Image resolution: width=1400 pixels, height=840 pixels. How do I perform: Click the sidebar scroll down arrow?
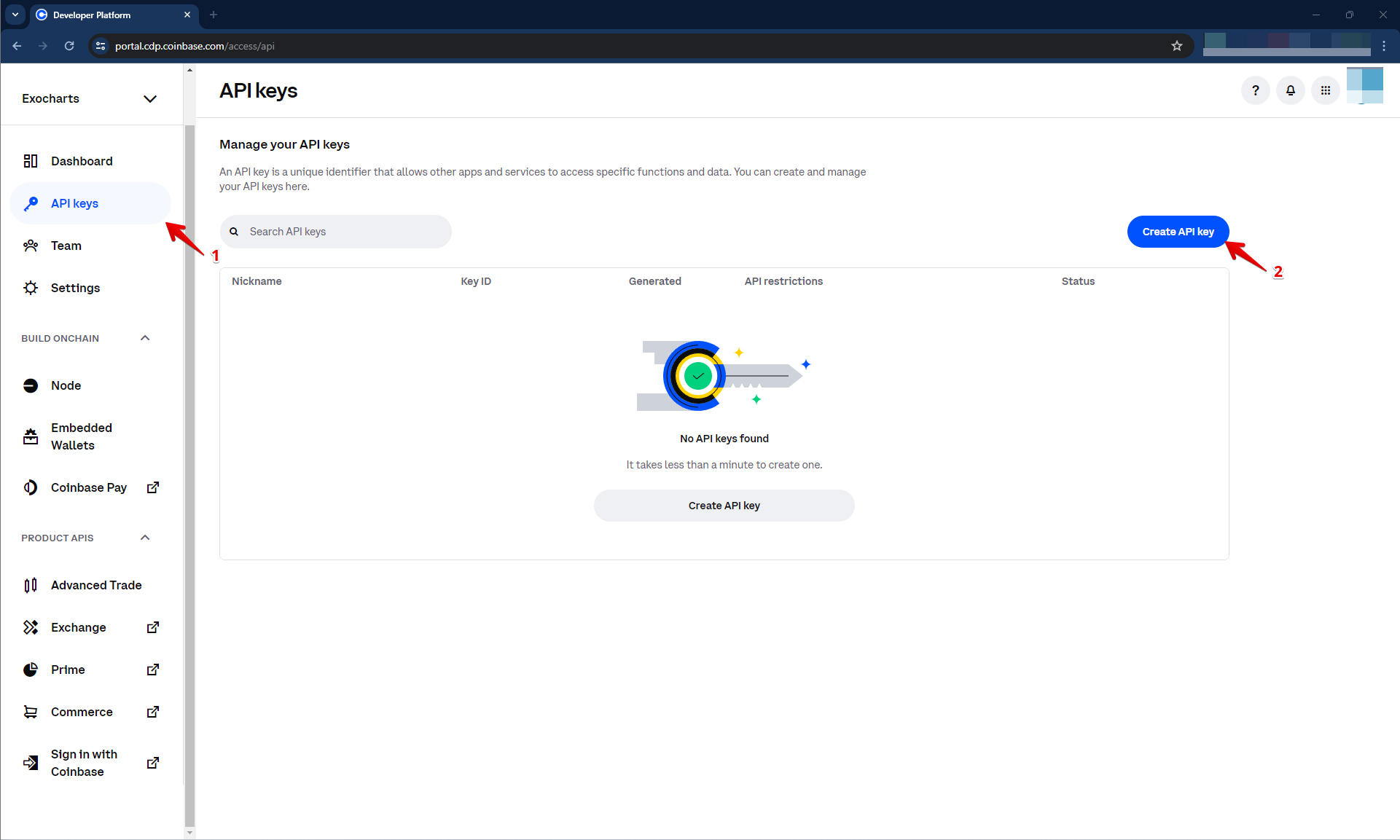click(189, 832)
